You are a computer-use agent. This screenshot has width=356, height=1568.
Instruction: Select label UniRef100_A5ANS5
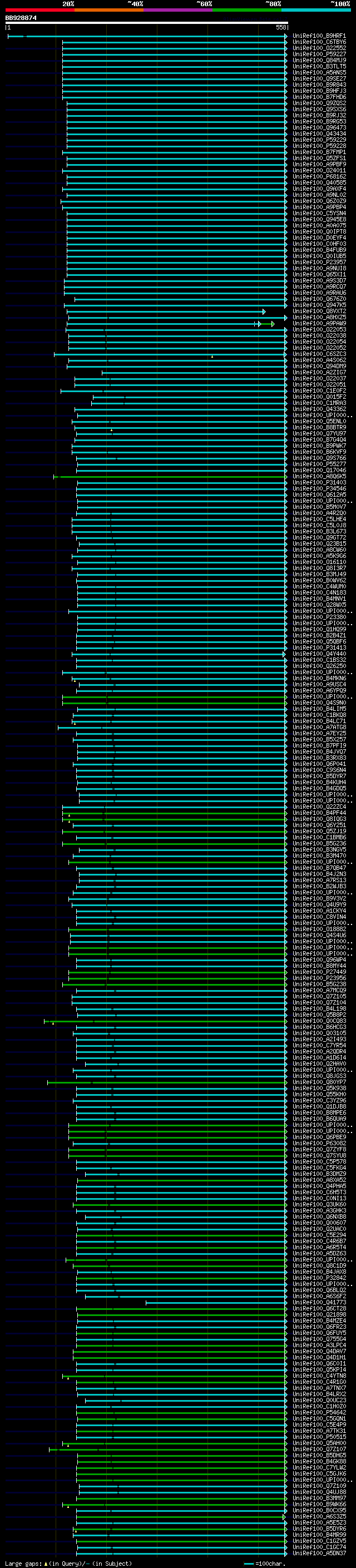(x=319, y=72)
